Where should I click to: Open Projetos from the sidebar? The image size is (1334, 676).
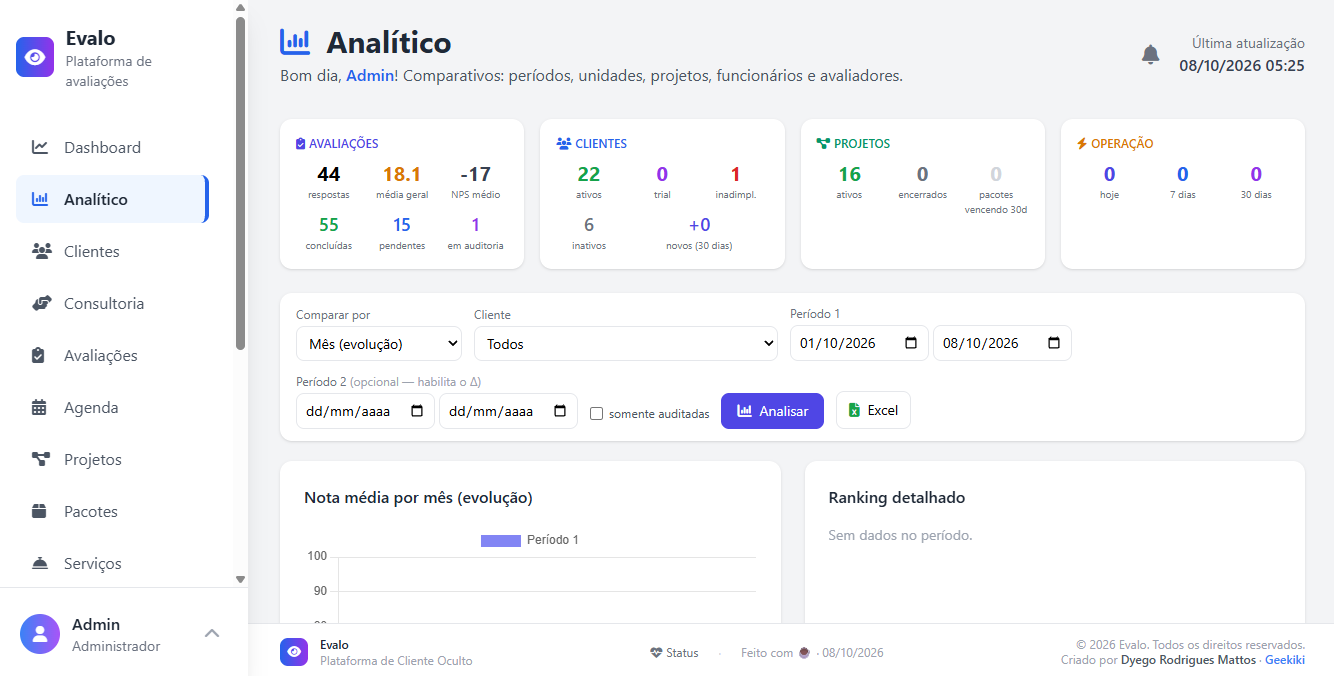click(x=111, y=459)
